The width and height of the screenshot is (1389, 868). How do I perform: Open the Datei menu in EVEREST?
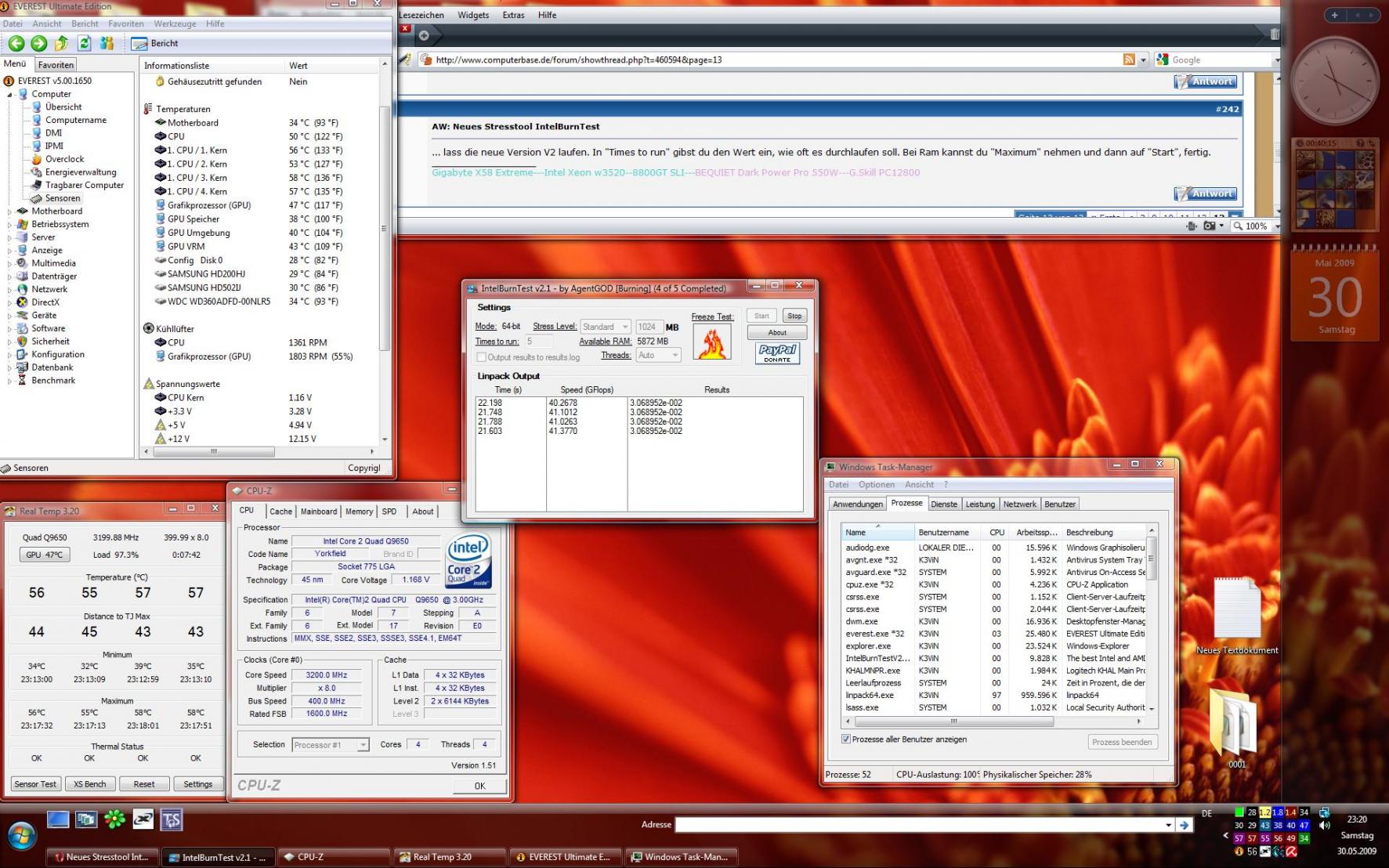click(13, 24)
